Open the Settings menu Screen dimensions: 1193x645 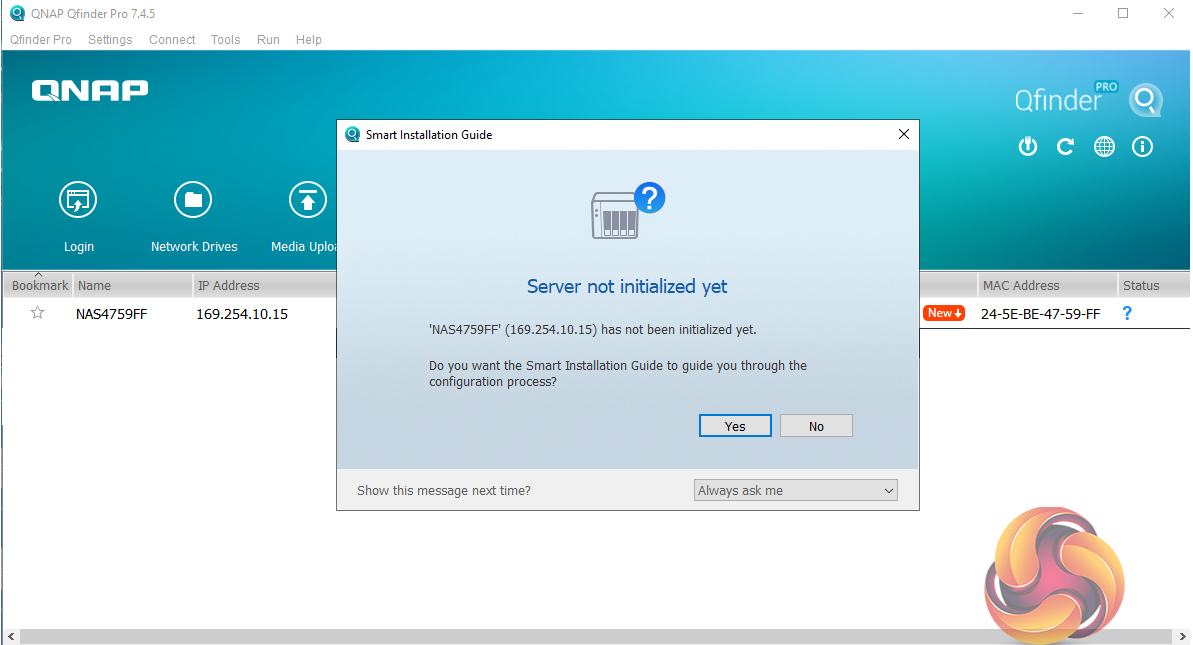point(110,40)
